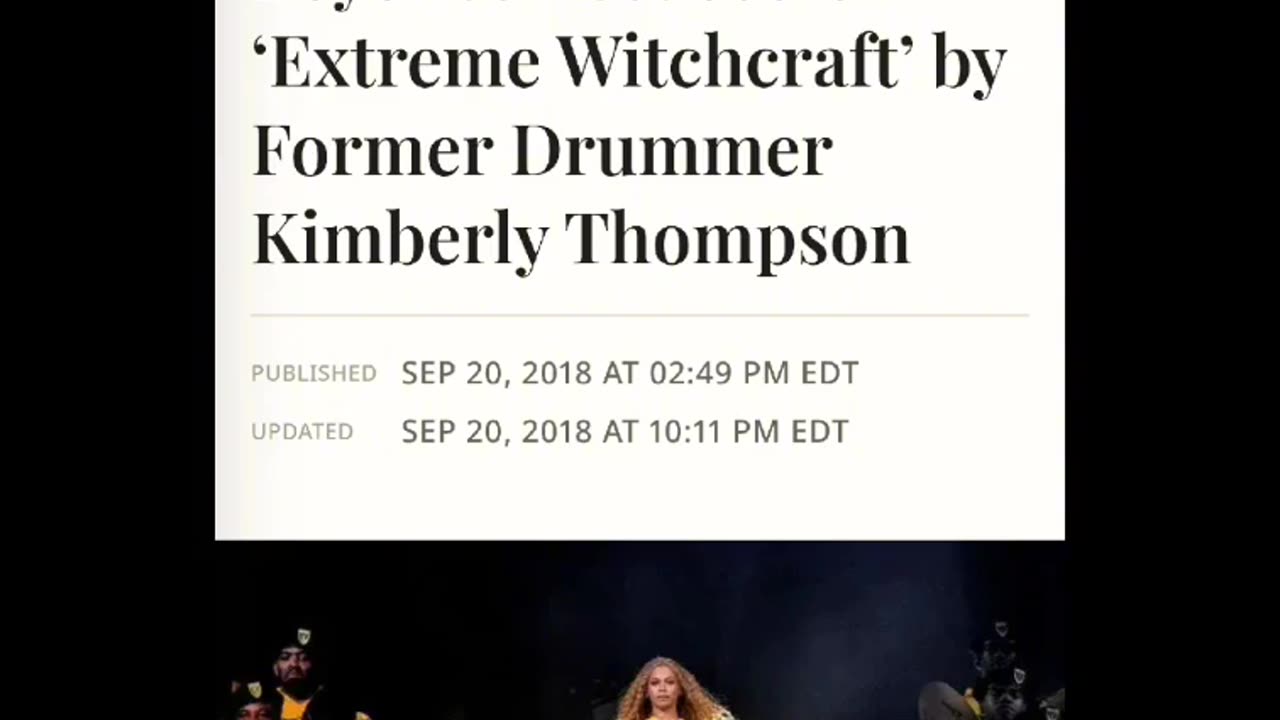
Task: Click the name 'Kimberly Thompson' in headline
Action: pyautogui.click(x=581, y=239)
